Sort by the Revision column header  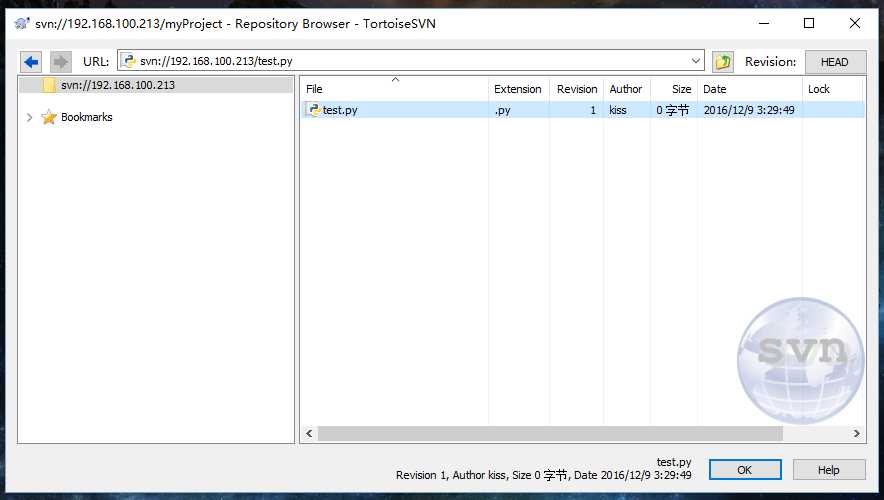click(x=576, y=89)
